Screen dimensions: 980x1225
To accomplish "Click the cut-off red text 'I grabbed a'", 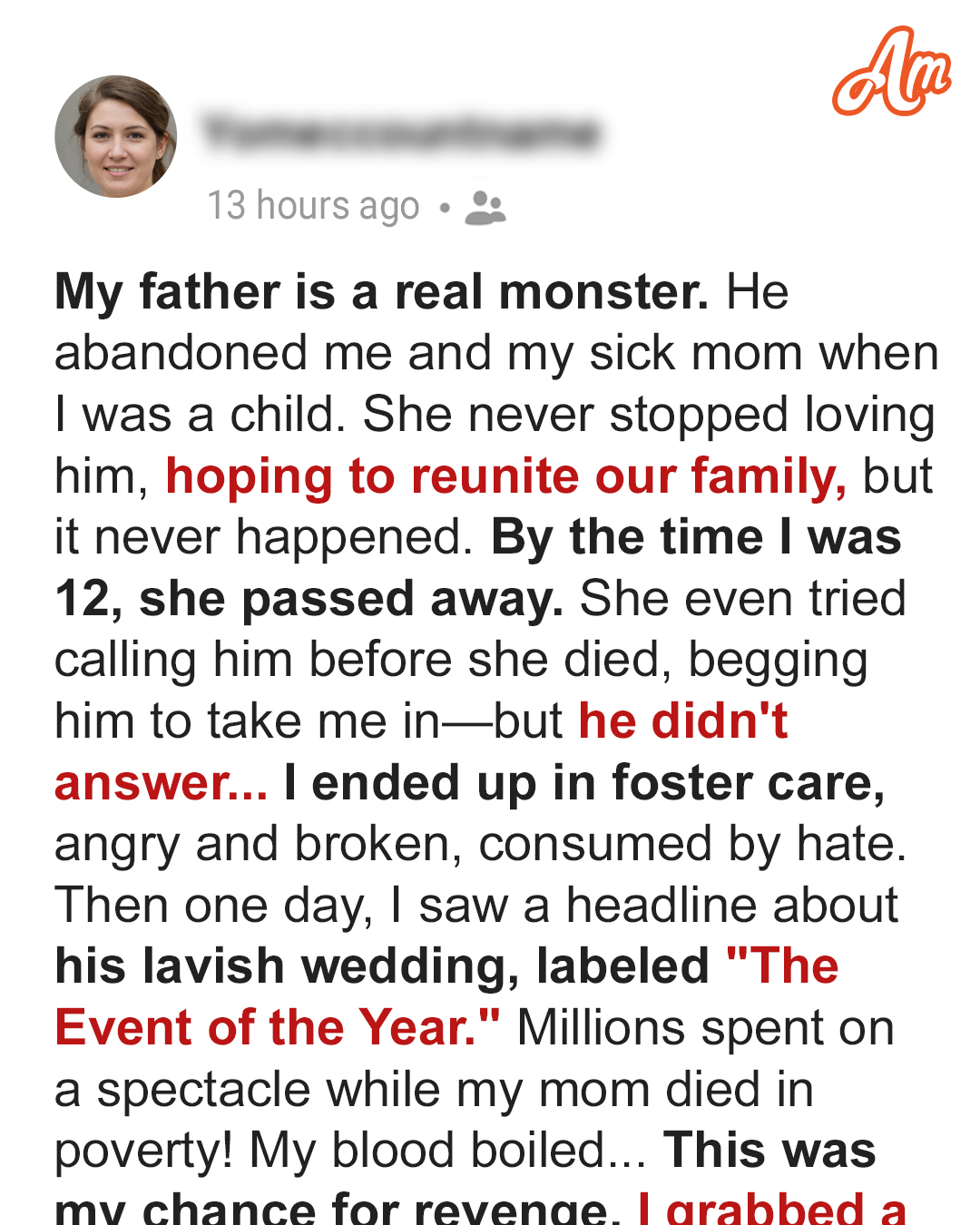I will point(772,1208).
